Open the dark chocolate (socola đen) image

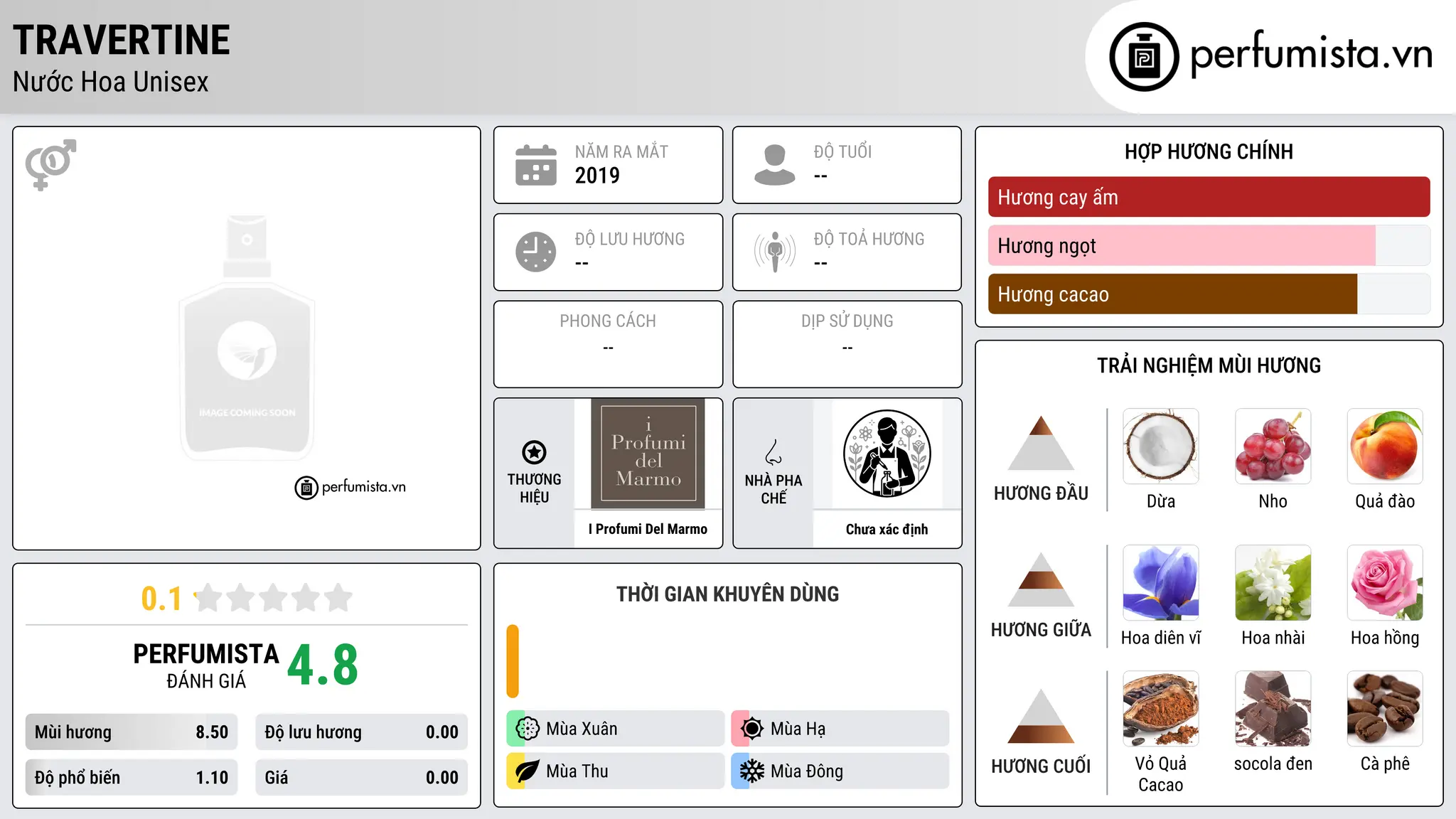(x=1273, y=708)
